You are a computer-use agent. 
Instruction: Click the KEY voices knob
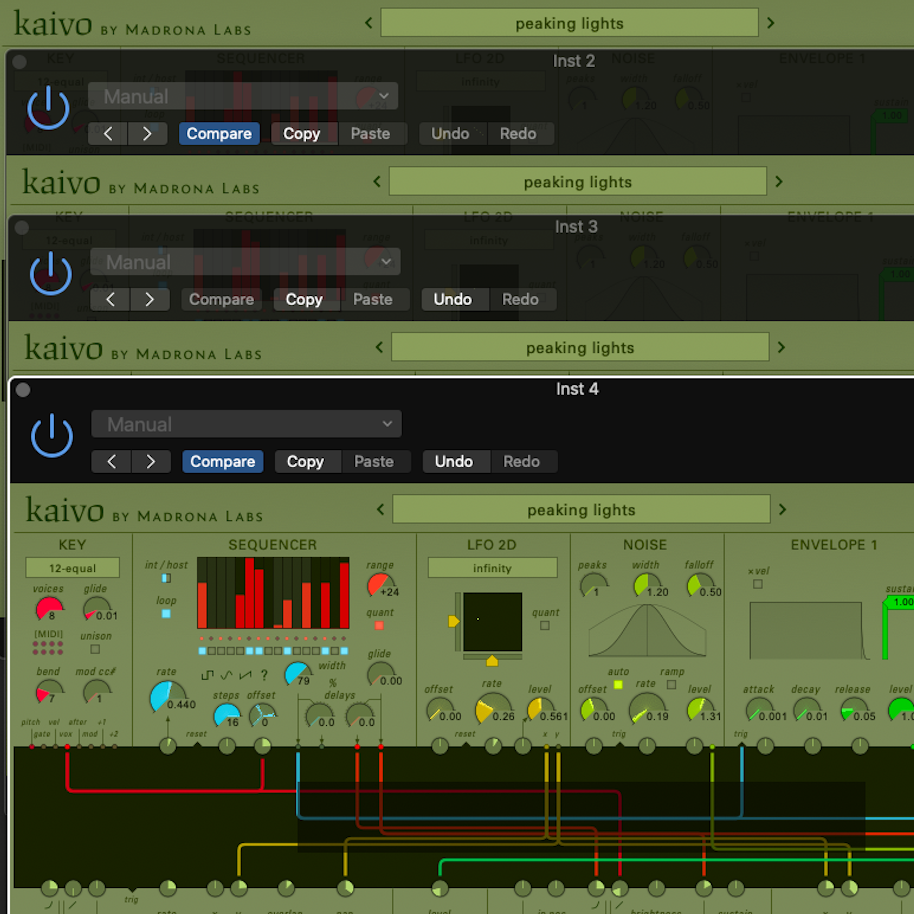(x=49, y=609)
